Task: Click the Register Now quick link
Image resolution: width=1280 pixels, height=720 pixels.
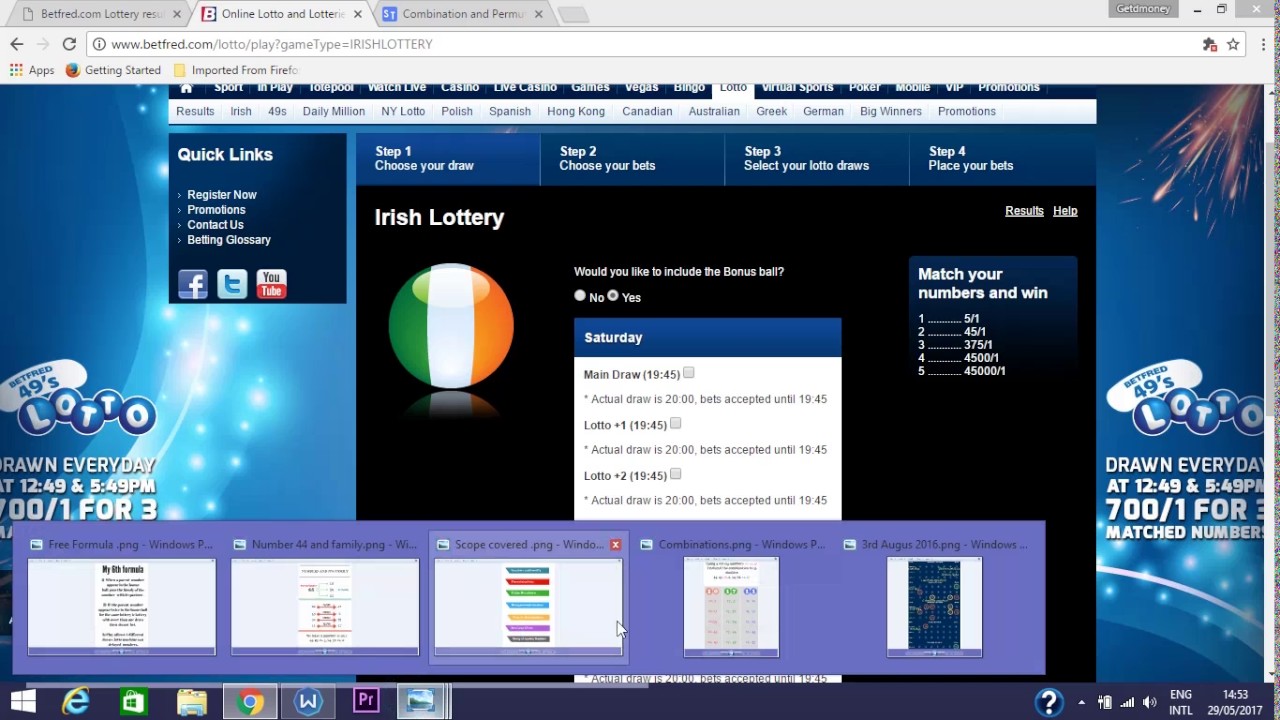Action: (222, 195)
